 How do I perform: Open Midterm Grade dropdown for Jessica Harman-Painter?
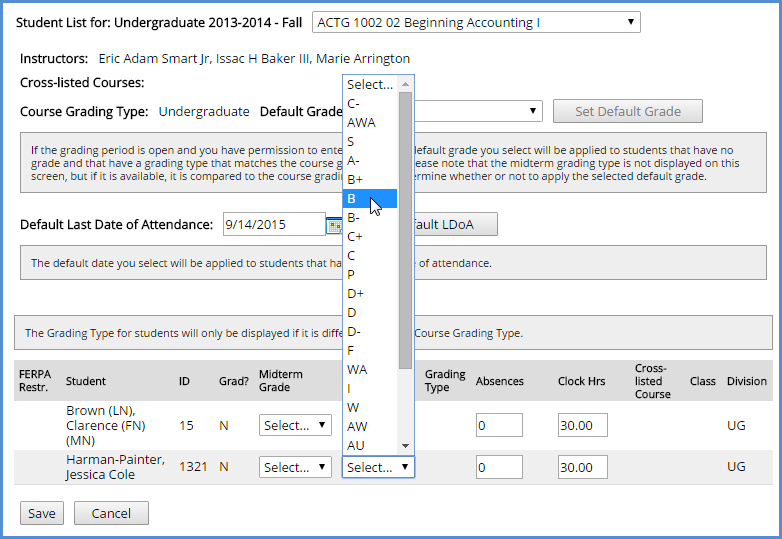click(x=295, y=467)
